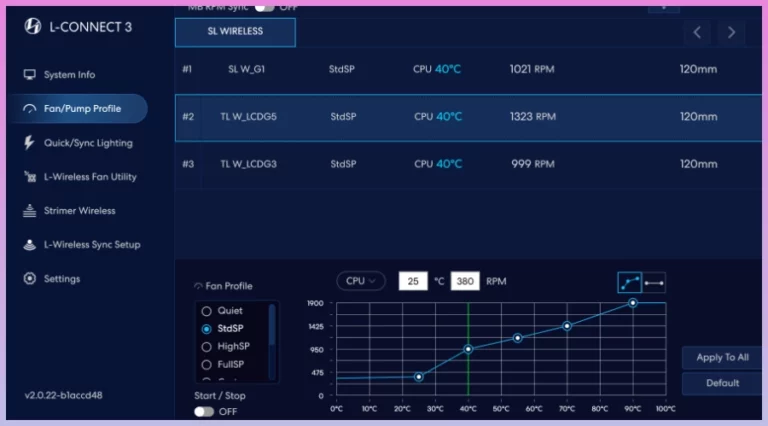Expand the CPU temperature source dropdown
768x426 pixels.
pyautogui.click(x=361, y=281)
